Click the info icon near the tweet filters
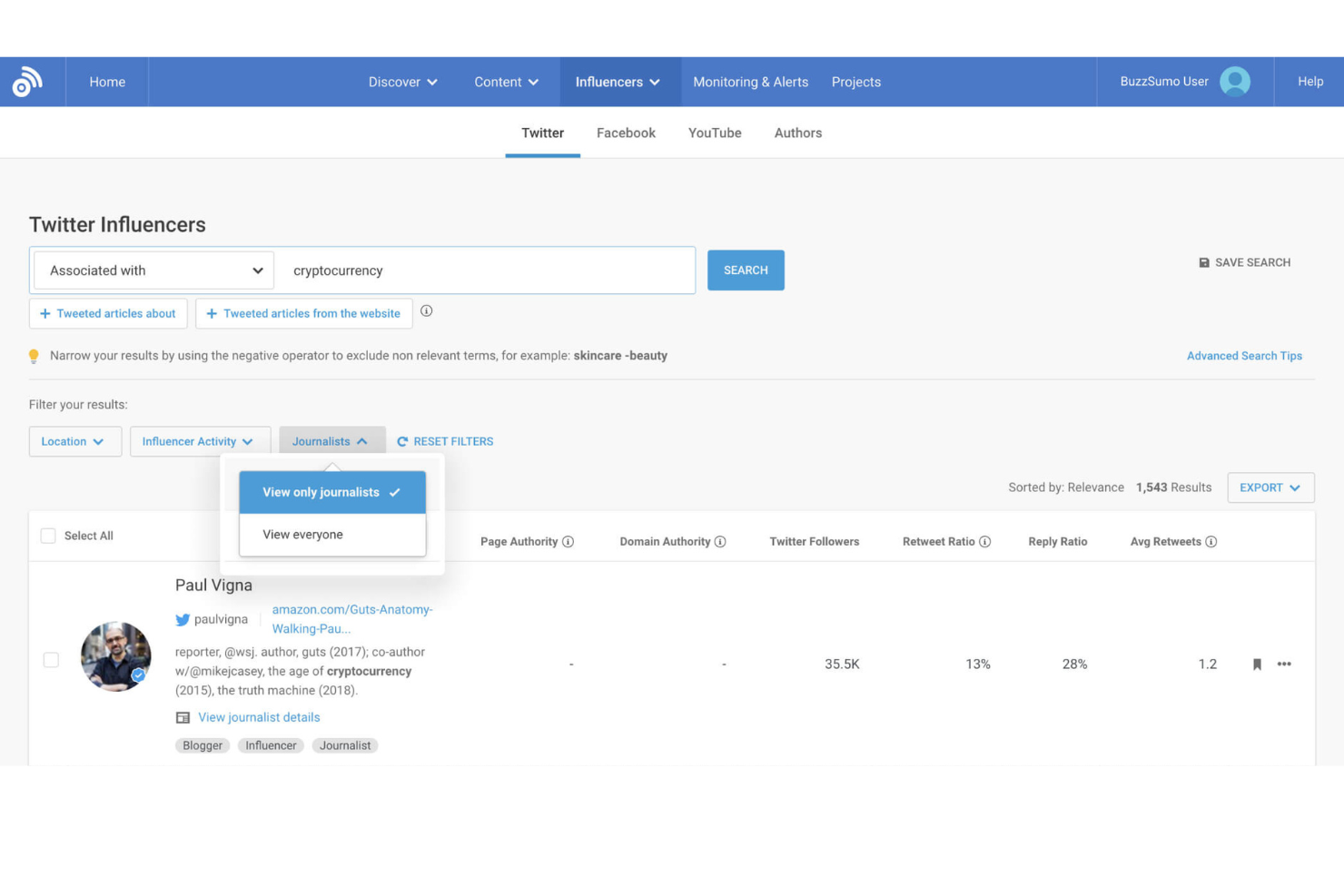 [x=427, y=311]
